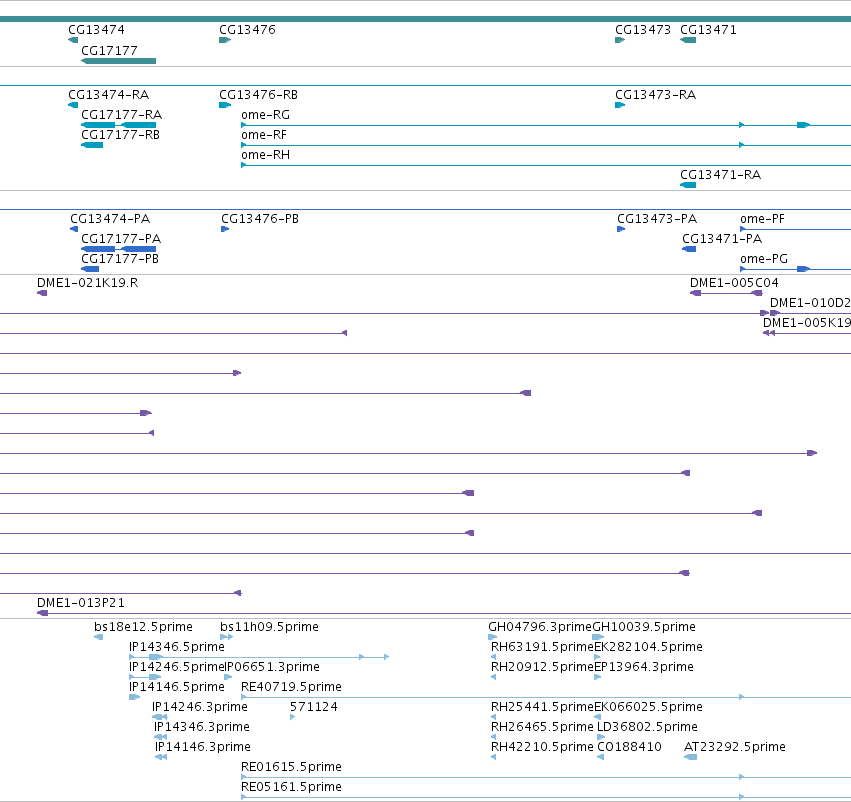This screenshot has width=851, height=802.
Task: Select EST RH20912.5prime
Action: click(x=542, y=667)
